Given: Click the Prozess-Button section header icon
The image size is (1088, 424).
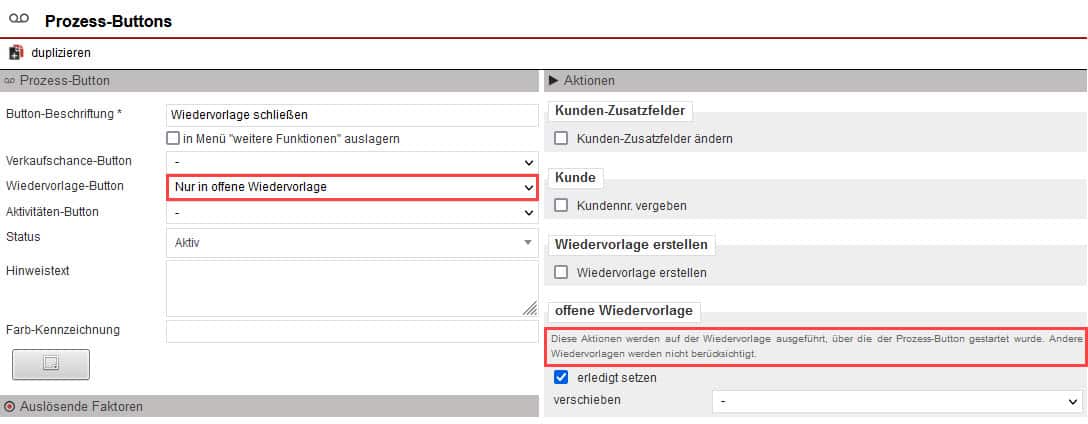Looking at the screenshot, I should coord(10,80).
